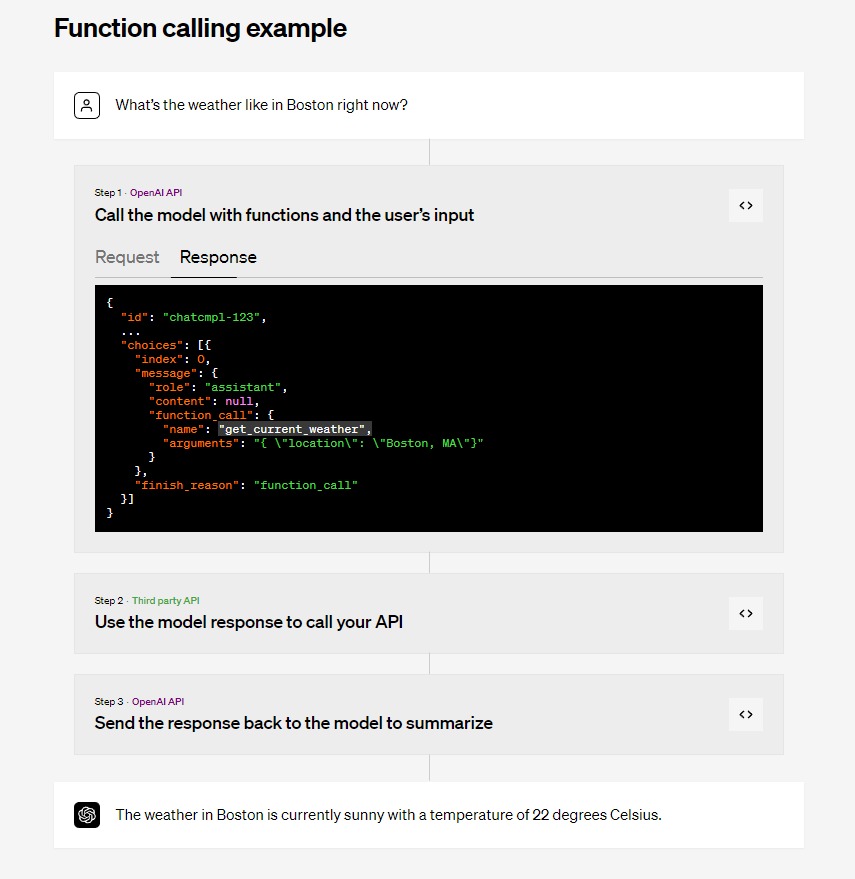This screenshot has width=855, height=879.
Task: Select the Response tab
Action: [x=218, y=257]
